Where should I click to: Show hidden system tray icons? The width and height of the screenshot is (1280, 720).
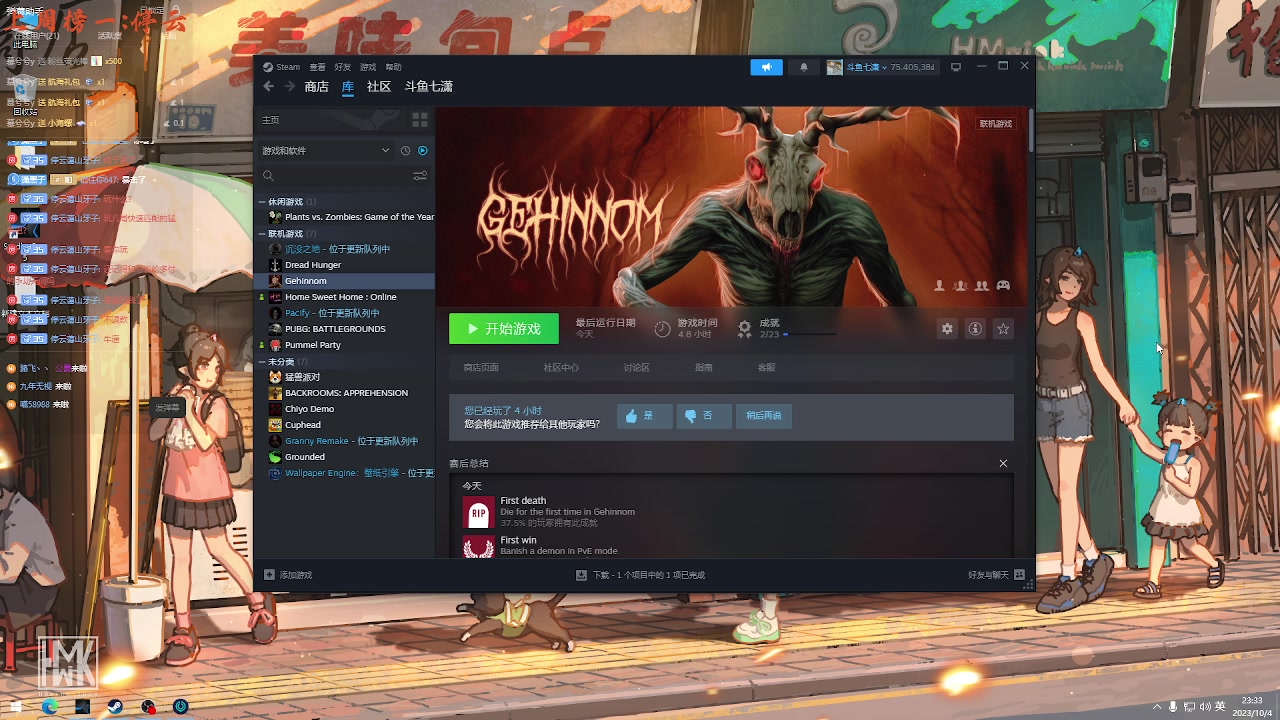tap(1157, 706)
